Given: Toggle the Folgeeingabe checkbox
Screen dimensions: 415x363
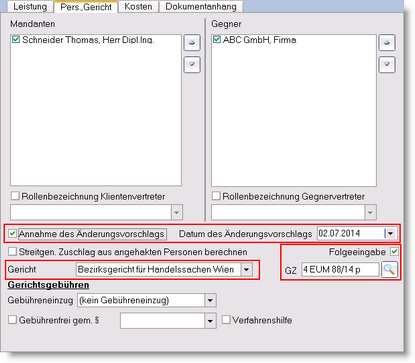Looking at the screenshot, I should pos(394,251).
